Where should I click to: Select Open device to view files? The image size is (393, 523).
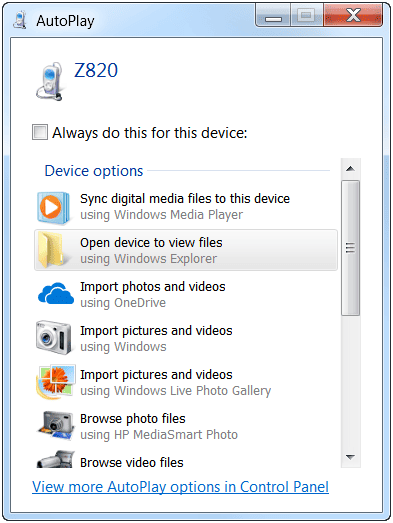click(185, 250)
